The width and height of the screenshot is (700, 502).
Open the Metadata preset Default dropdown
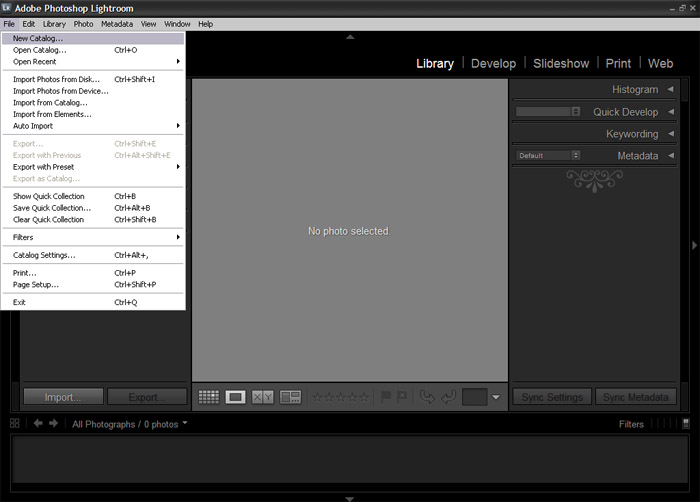(548, 156)
